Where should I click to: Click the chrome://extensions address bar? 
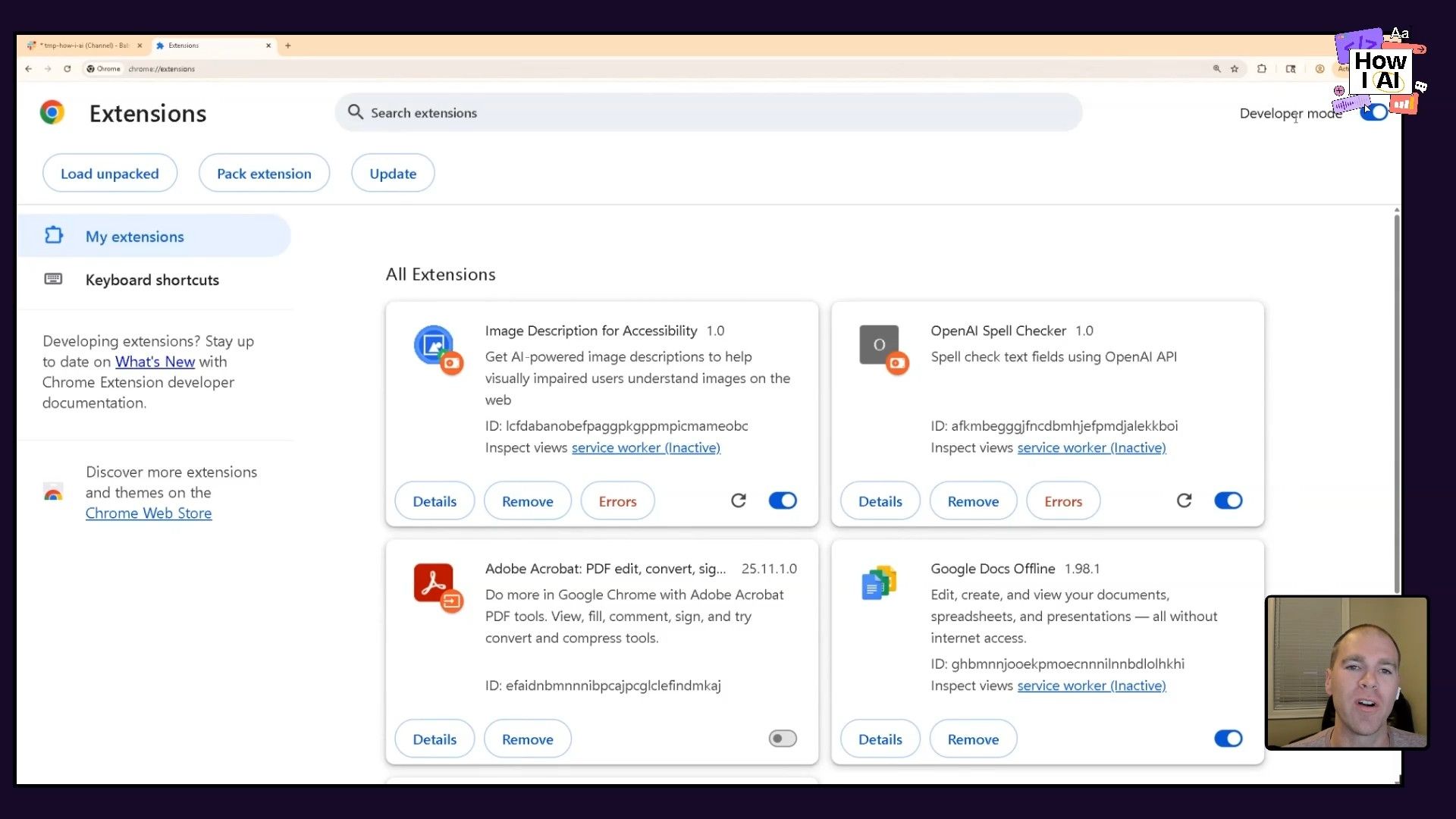(x=645, y=68)
